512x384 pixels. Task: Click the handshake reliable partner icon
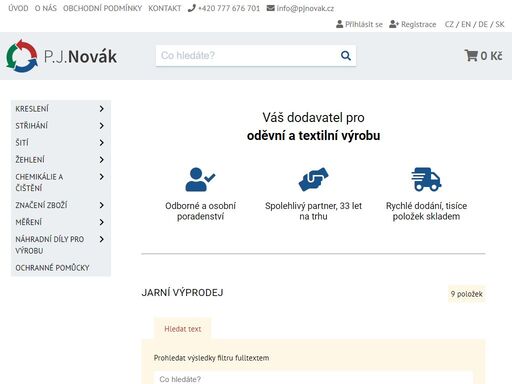pos(313,180)
